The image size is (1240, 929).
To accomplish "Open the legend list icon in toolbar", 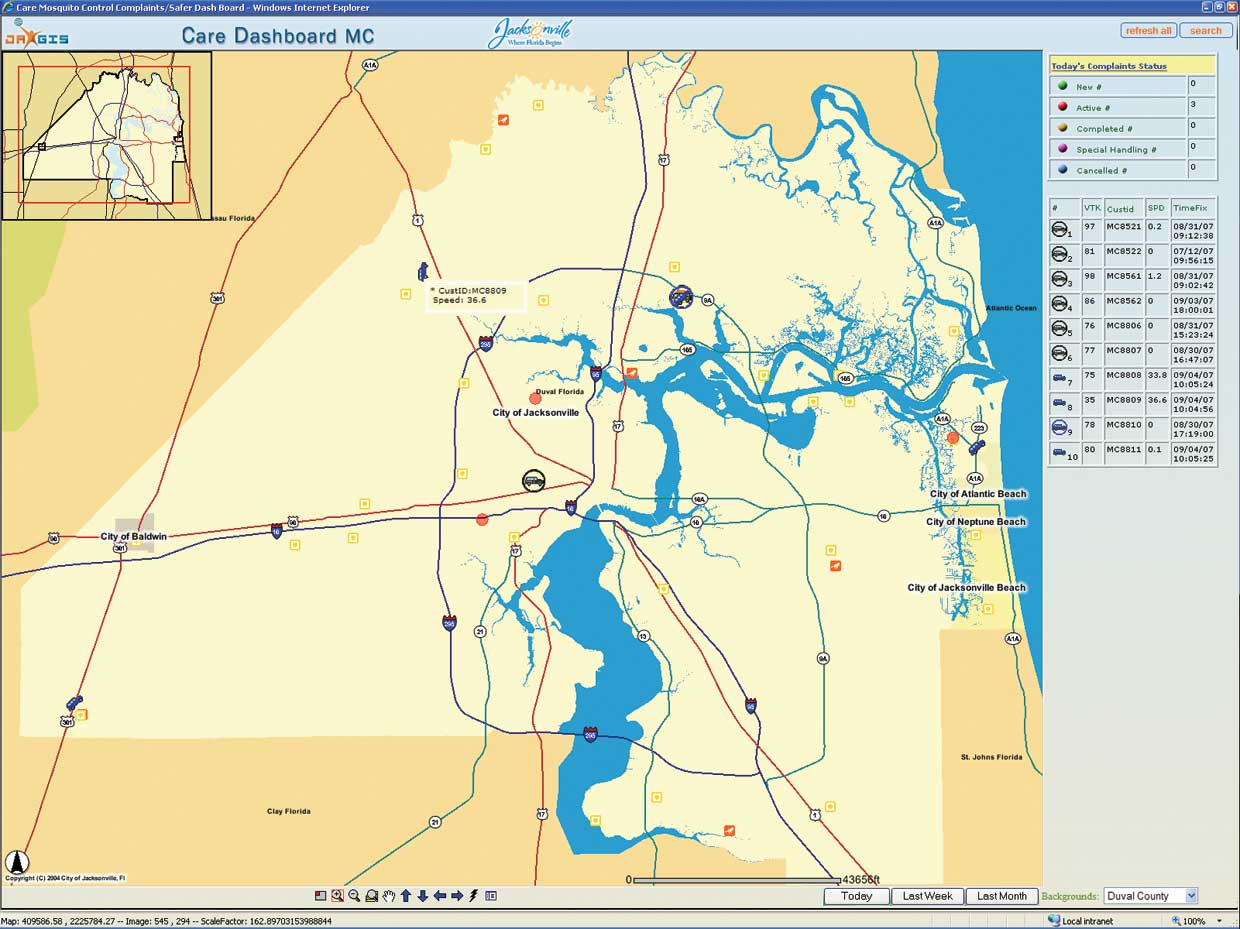I will coord(491,896).
